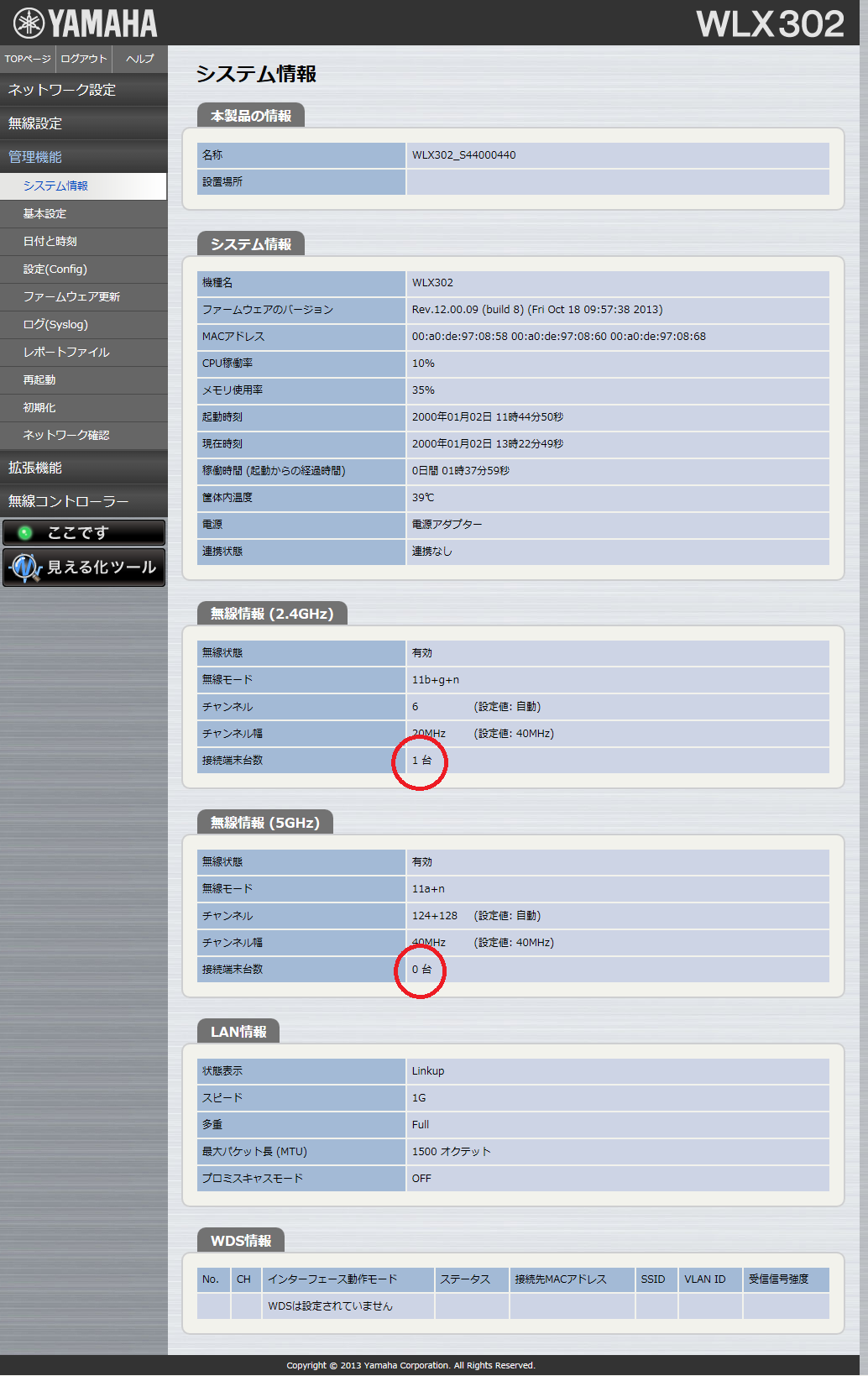Click the Yamaha logo in header
The image size is (868, 1376).
click(85, 24)
